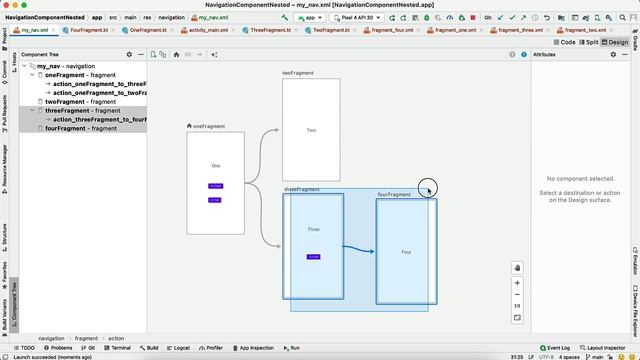Click the Nest Into New Graph icon
The height and width of the screenshot is (360, 640).
[163, 54]
